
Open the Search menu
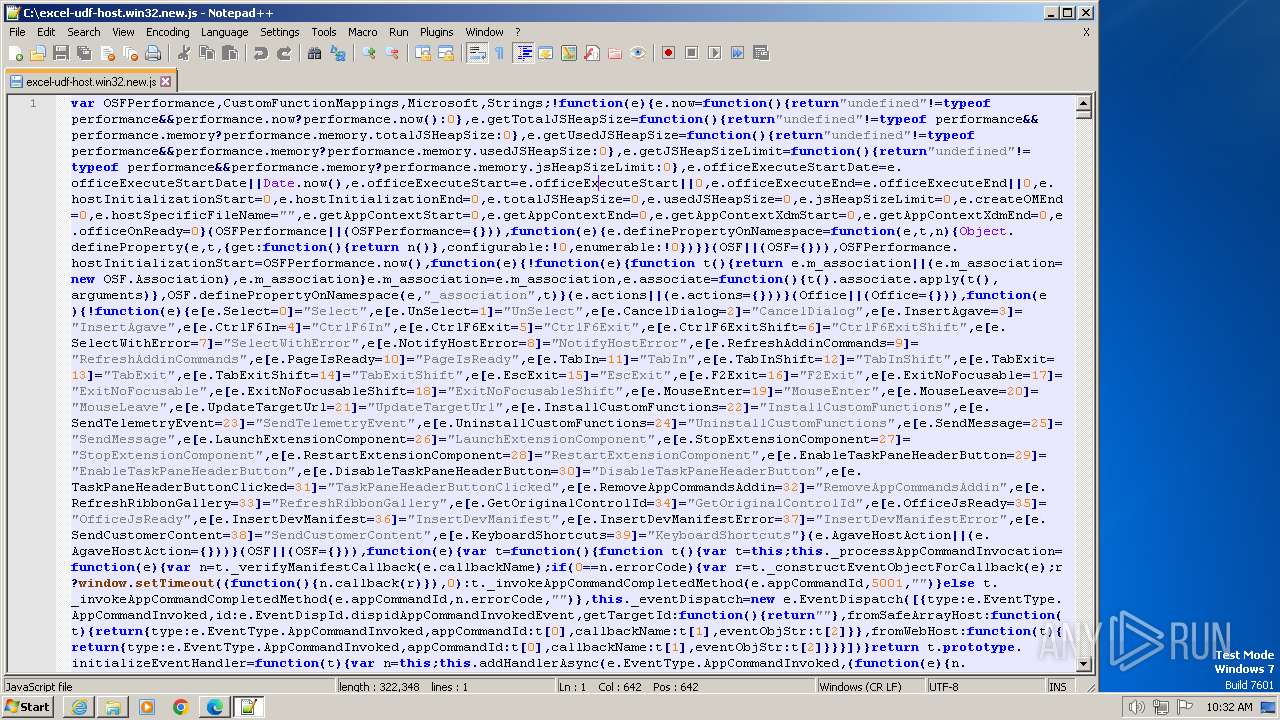click(84, 32)
